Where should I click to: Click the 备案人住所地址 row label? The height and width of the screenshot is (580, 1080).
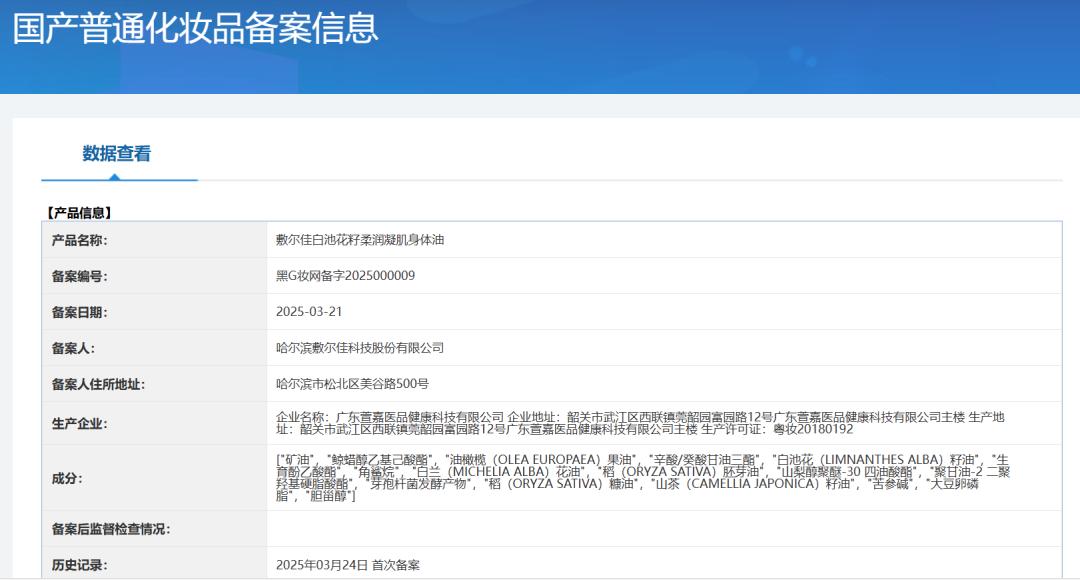100,384
